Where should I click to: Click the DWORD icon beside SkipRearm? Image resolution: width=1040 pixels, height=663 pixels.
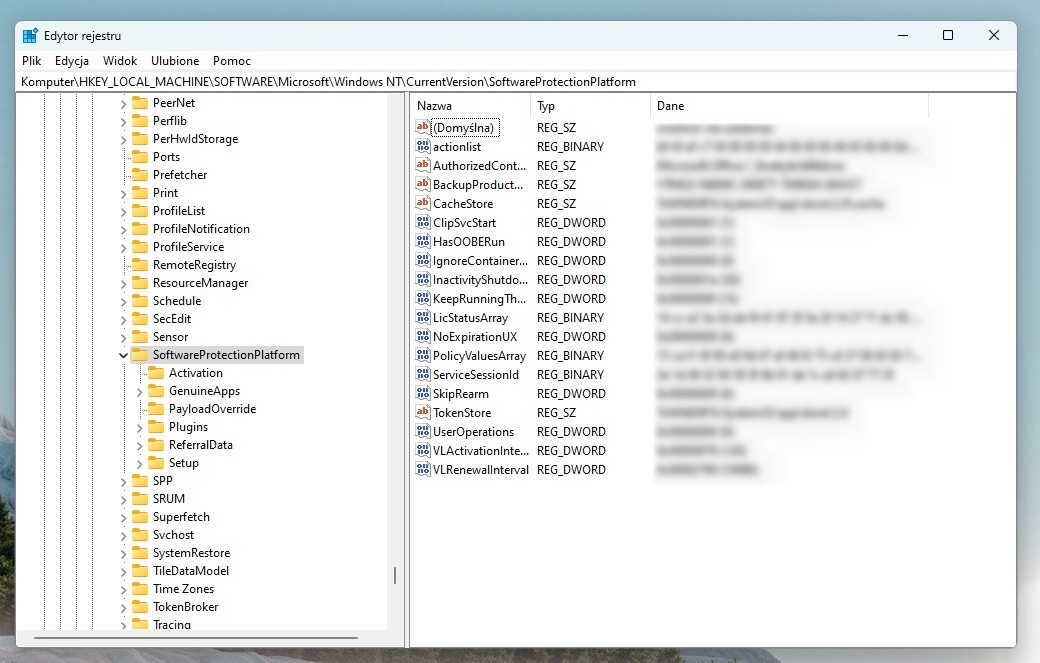pyautogui.click(x=422, y=393)
